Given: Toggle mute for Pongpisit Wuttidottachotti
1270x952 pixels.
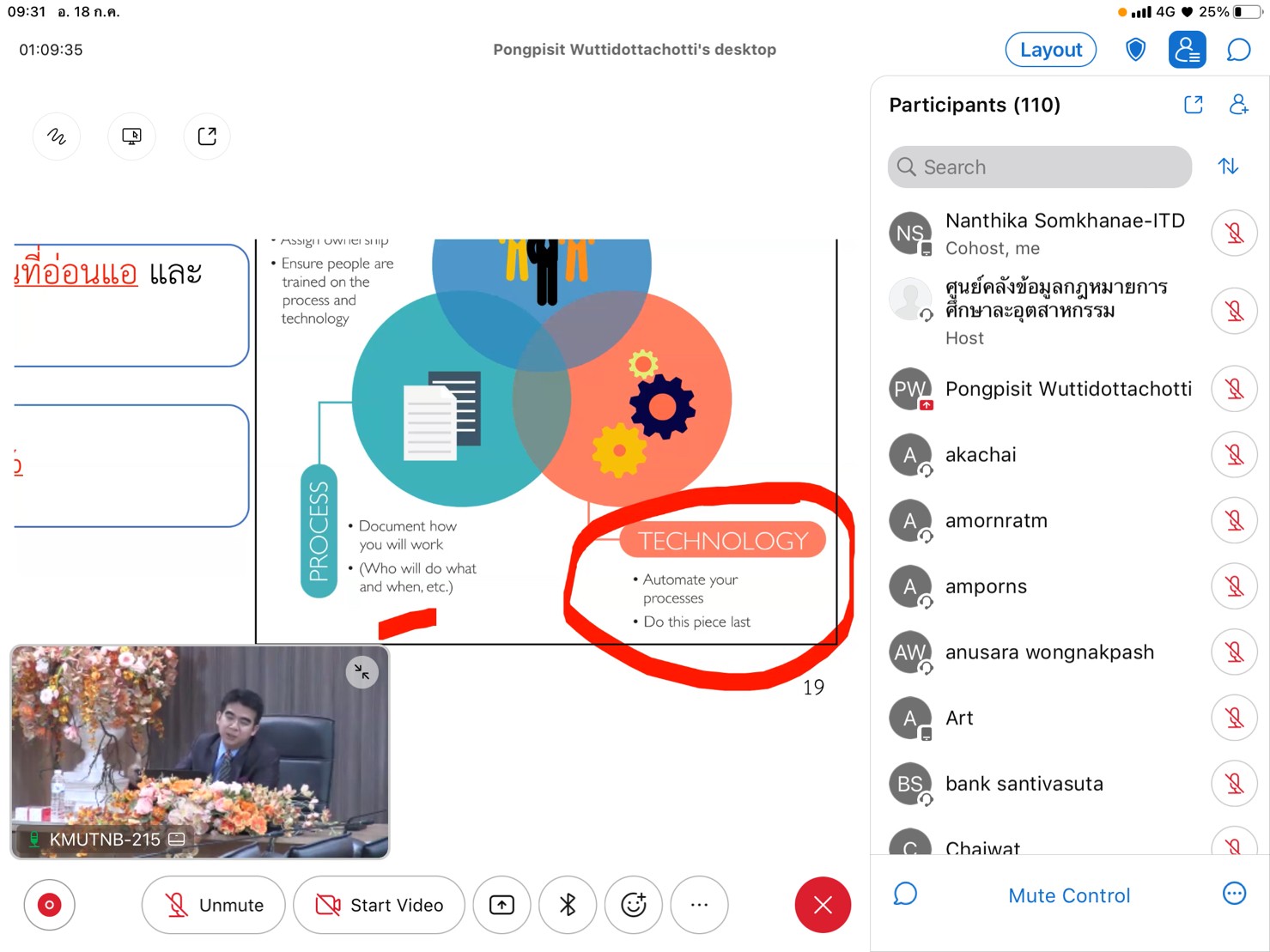Looking at the screenshot, I should click(1234, 389).
